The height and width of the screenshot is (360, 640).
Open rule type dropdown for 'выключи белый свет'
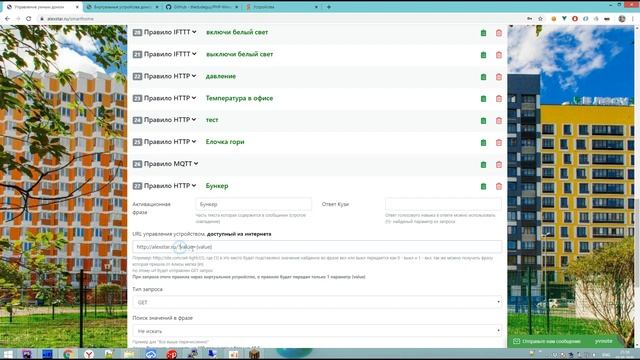(x=170, y=54)
